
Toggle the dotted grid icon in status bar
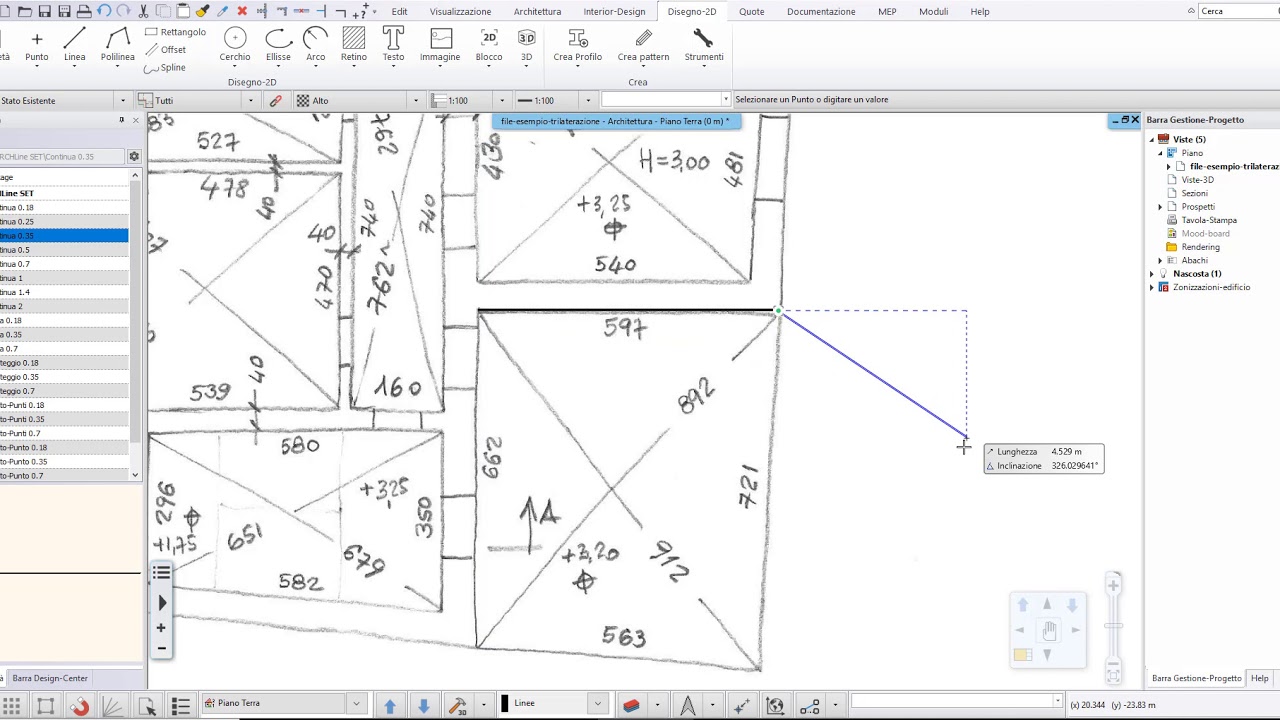tap(12, 705)
